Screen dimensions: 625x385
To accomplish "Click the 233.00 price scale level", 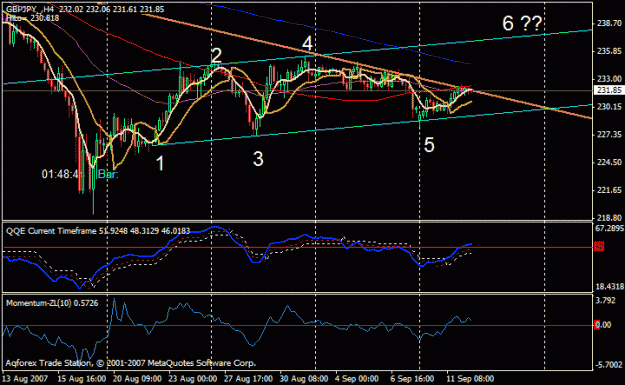I will (609, 79).
